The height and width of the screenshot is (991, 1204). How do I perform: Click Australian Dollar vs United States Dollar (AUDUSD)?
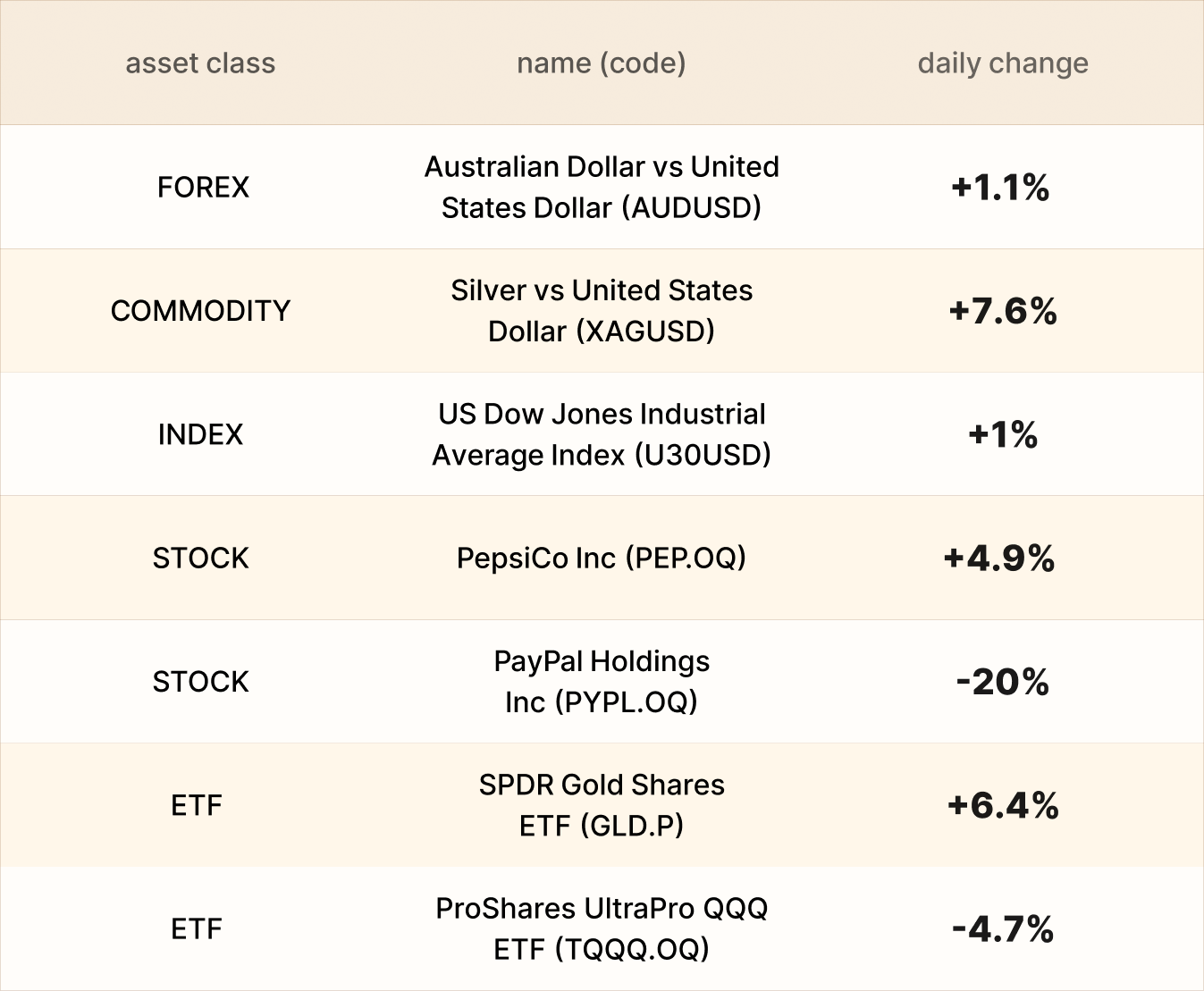(x=602, y=188)
